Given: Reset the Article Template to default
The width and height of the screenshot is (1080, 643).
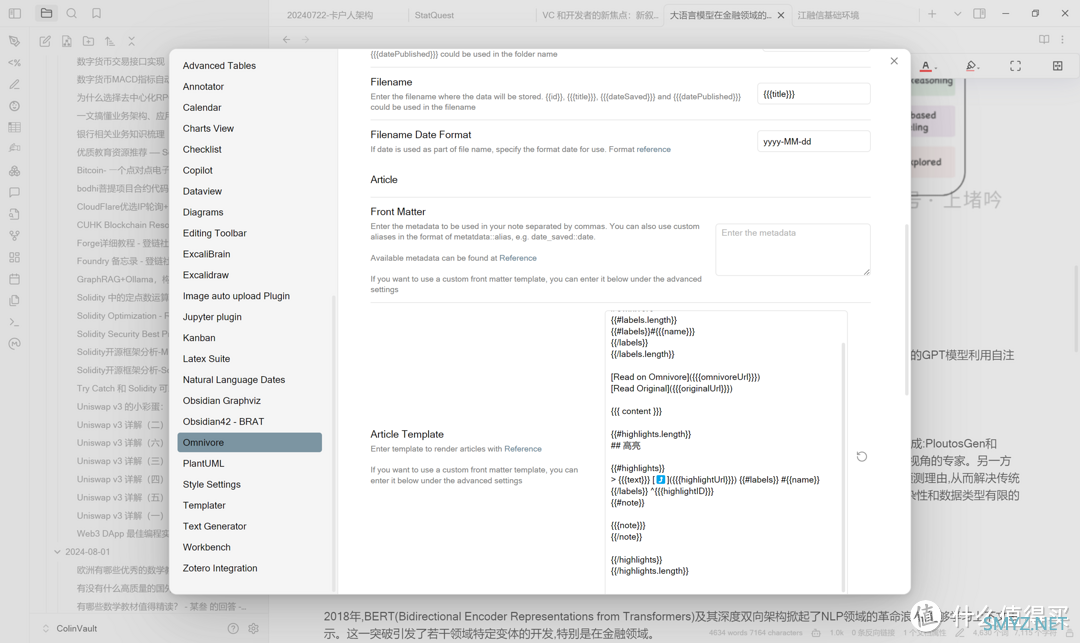Looking at the screenshot, I should pos(862,457).
